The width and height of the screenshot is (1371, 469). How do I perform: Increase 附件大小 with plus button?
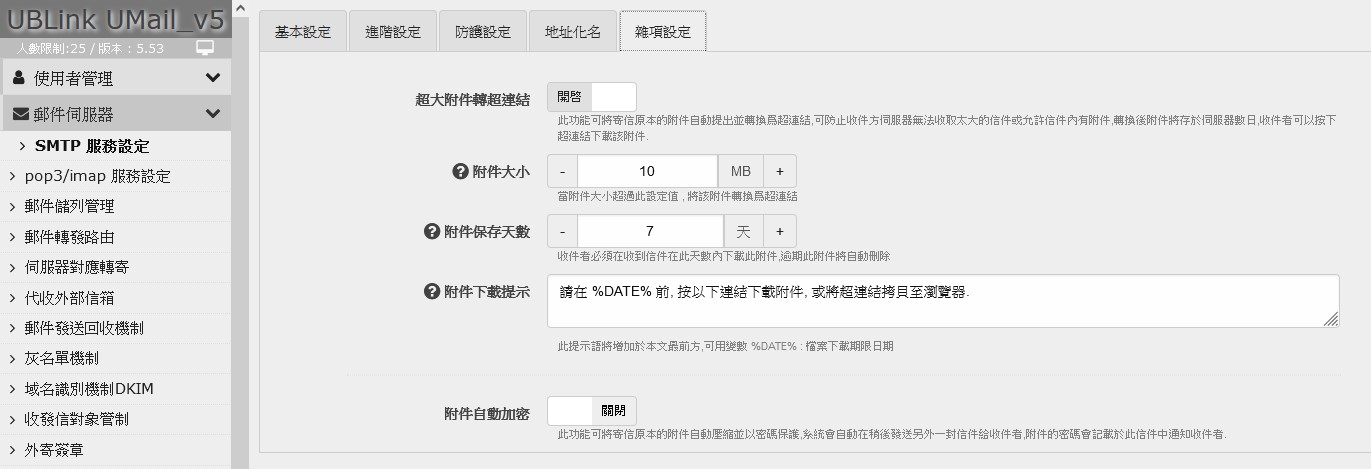[x=780, y=171]
